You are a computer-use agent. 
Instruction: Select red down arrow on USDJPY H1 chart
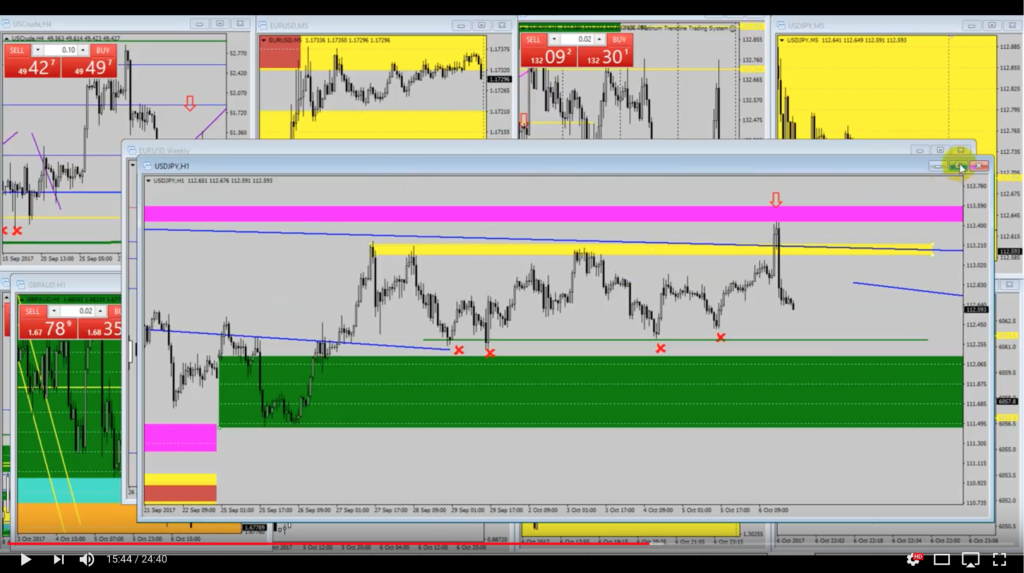[x=776, y=199]
